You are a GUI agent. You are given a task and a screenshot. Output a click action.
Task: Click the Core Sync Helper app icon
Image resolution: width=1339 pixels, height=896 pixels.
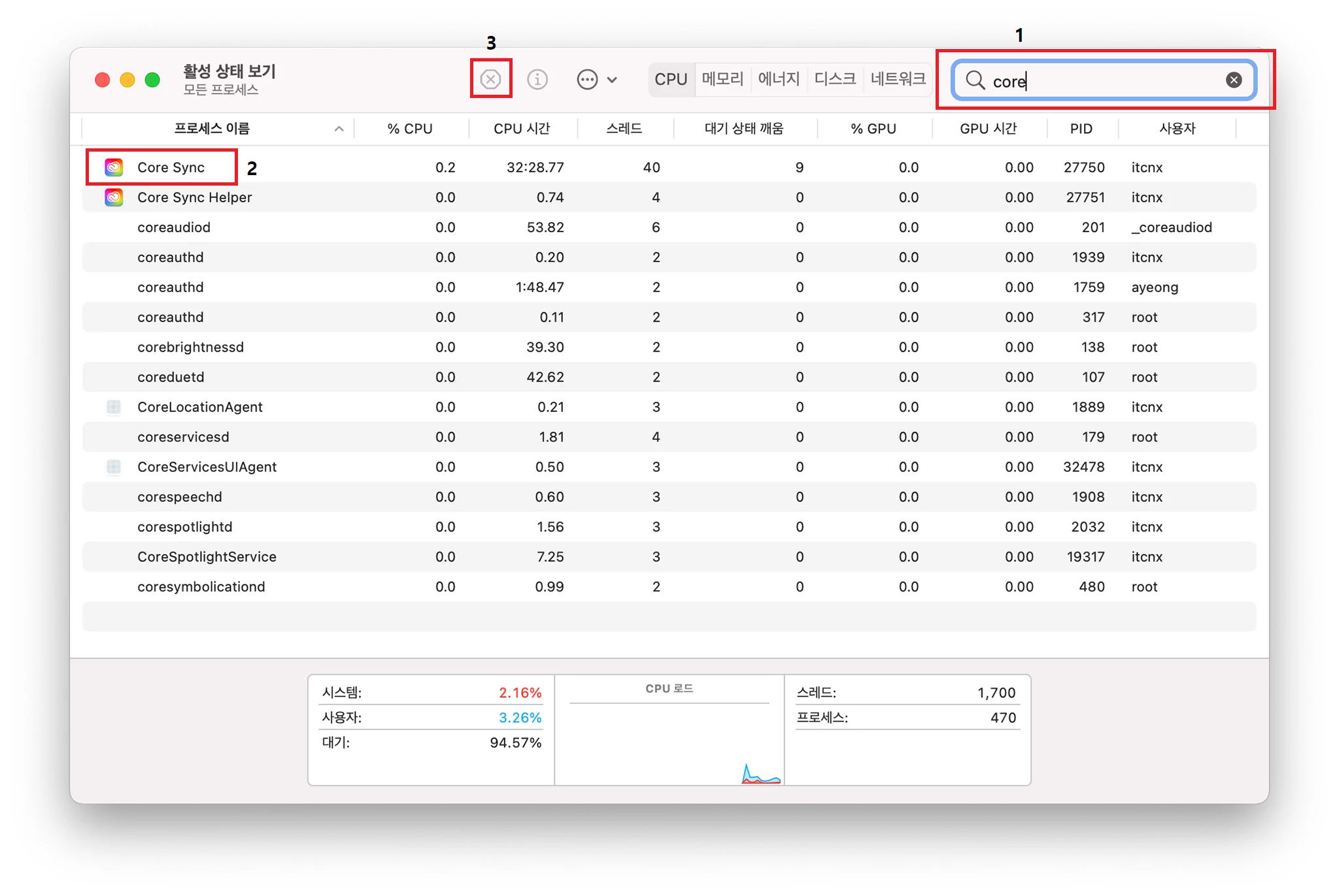(x=114, y=197)
